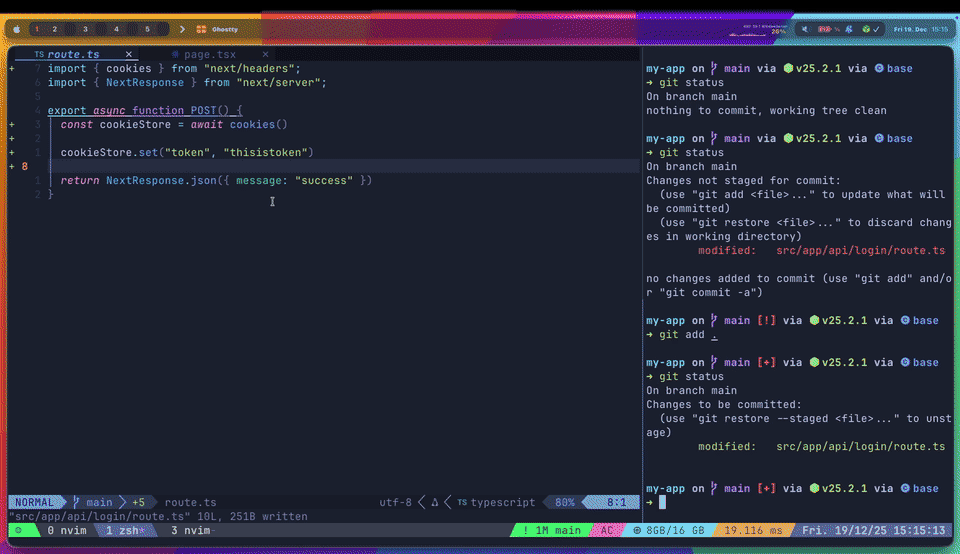Screen dimensions: 960x554
Task: Switch to workspace 5 in top bar
Action: pyautogui.click(x=147, y=29)
